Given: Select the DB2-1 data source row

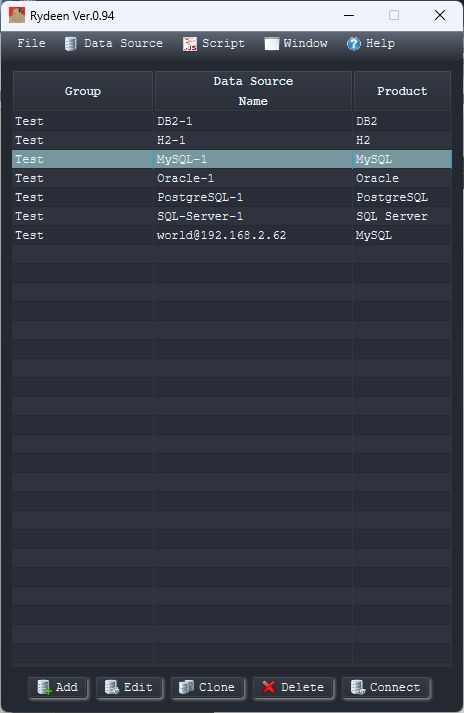Looking at the screenshot, I should coord(232,121).
